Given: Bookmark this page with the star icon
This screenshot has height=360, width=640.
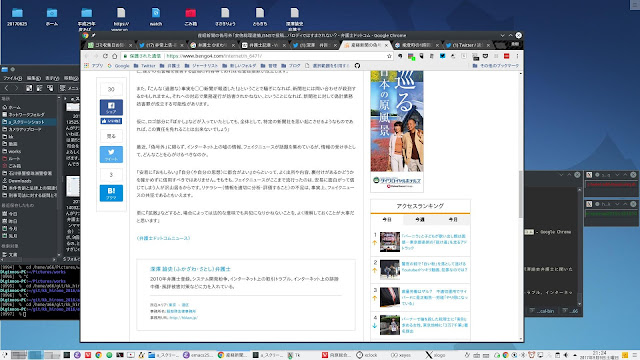Looking at the screenshot, I should 389,56.
